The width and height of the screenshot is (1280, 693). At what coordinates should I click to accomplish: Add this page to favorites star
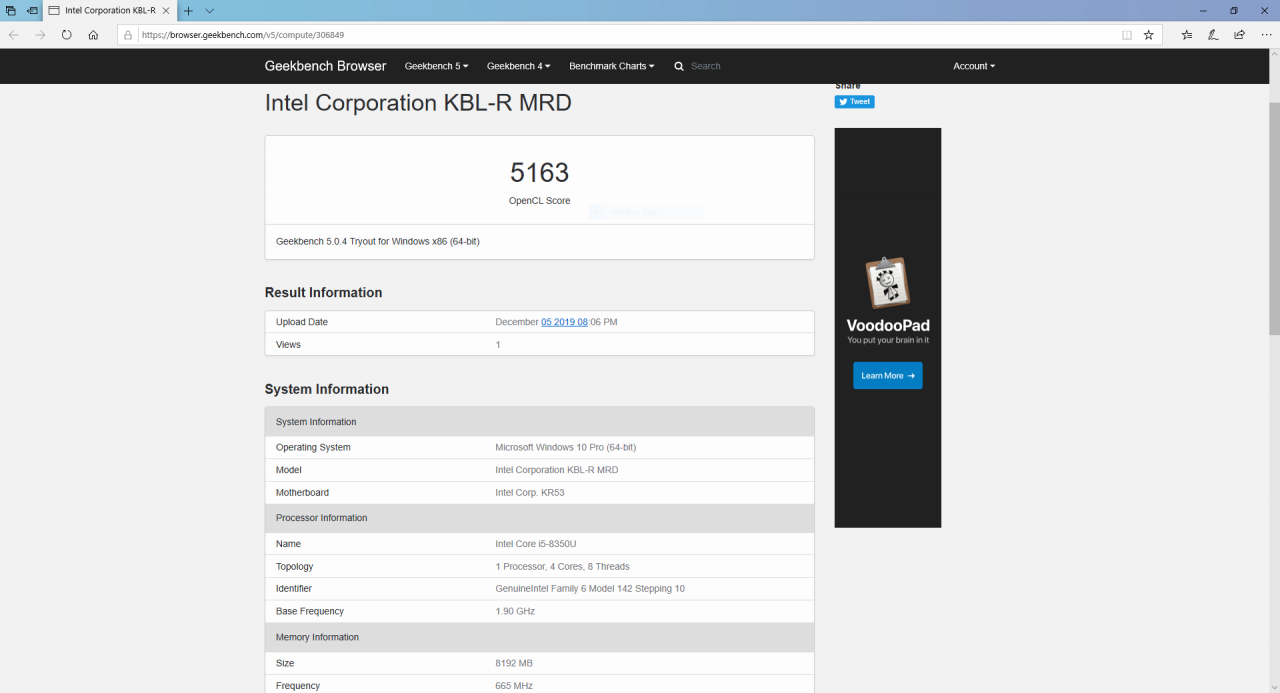[x=1148, y=34]
